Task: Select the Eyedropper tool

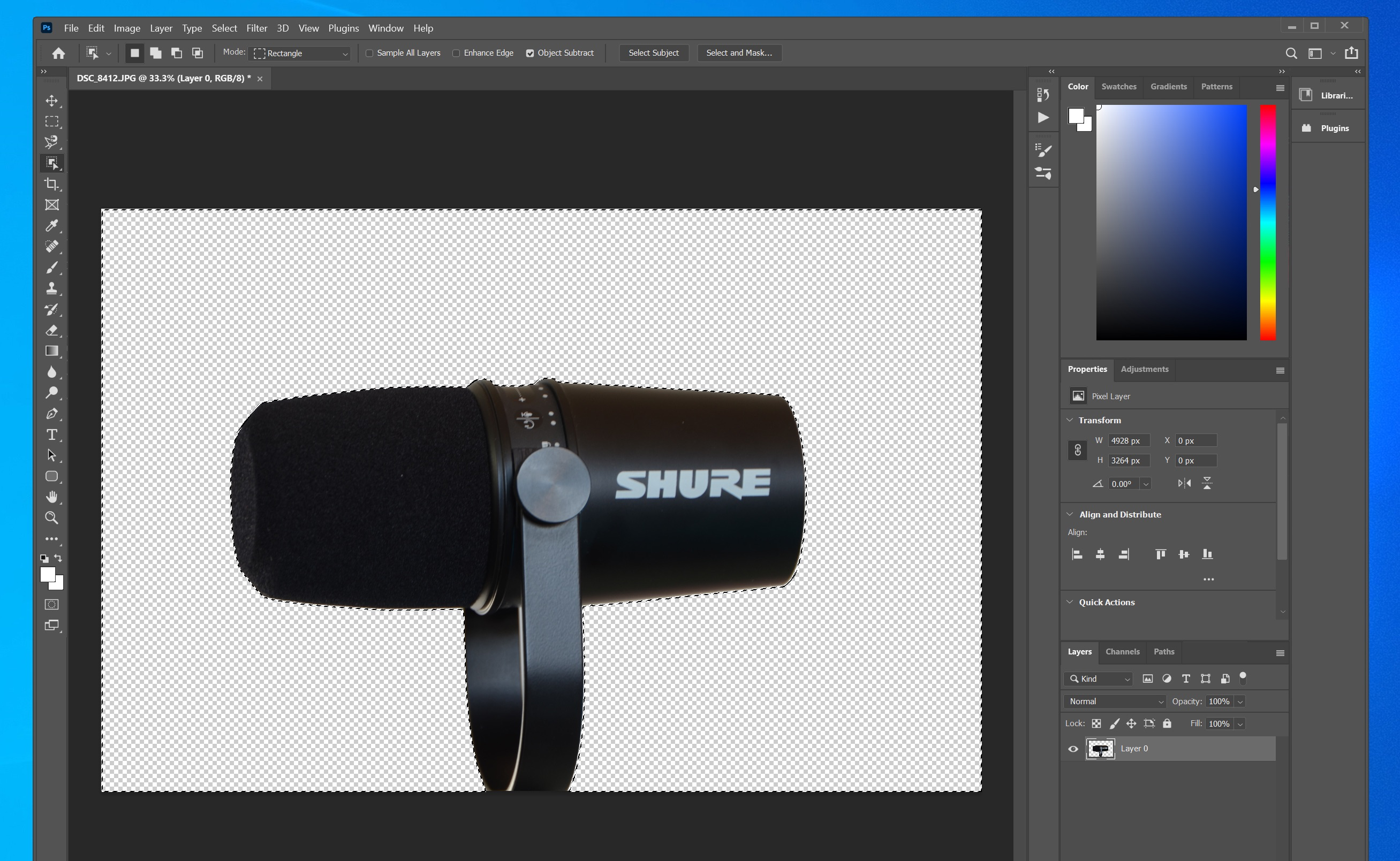Action: (52, 225)
